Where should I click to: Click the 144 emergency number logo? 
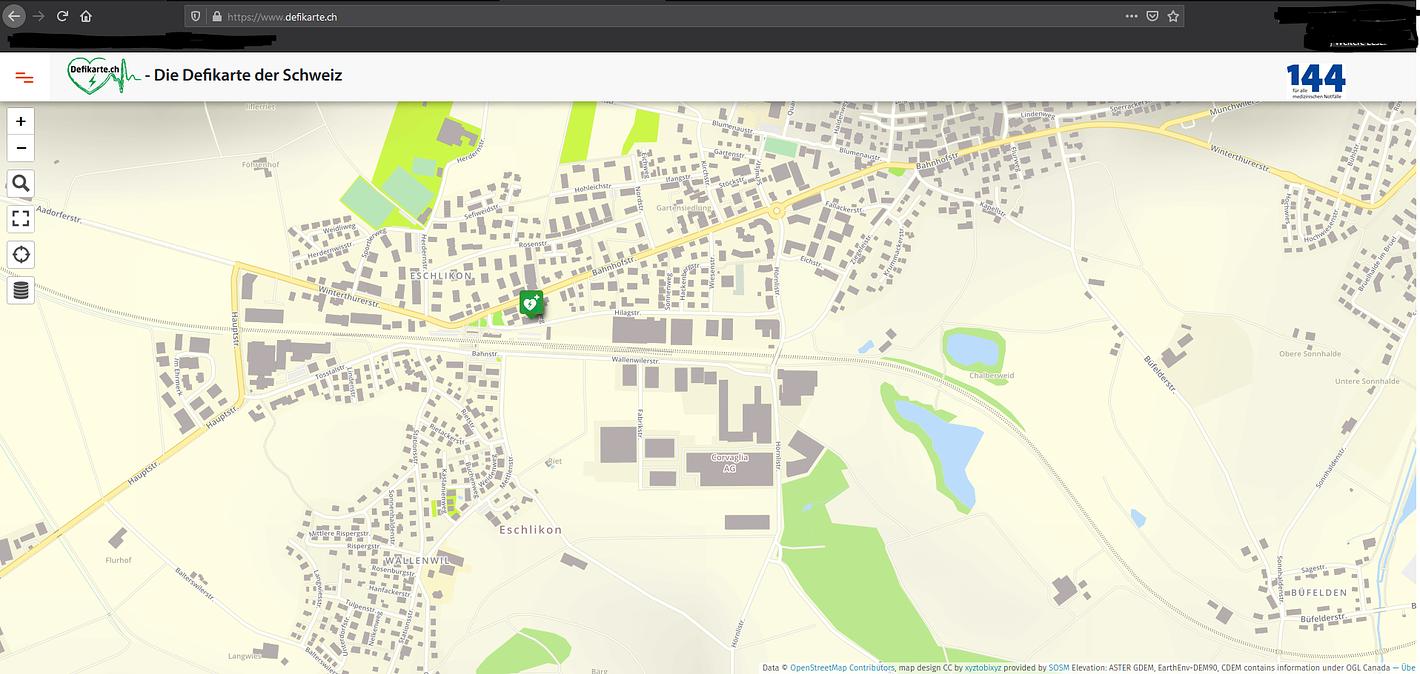tap(1315, 79)
